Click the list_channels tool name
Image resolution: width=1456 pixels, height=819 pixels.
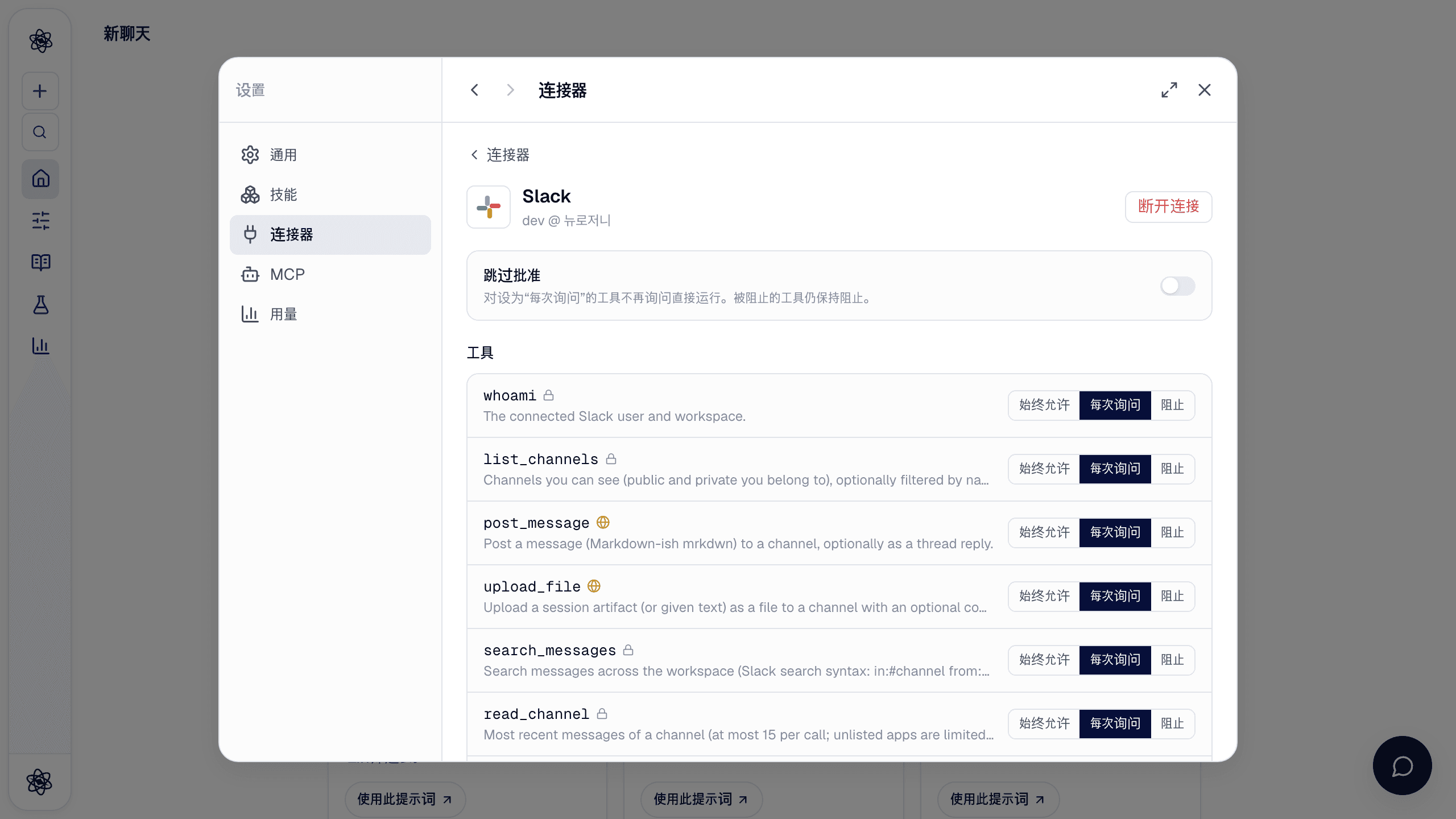[541, 459]
